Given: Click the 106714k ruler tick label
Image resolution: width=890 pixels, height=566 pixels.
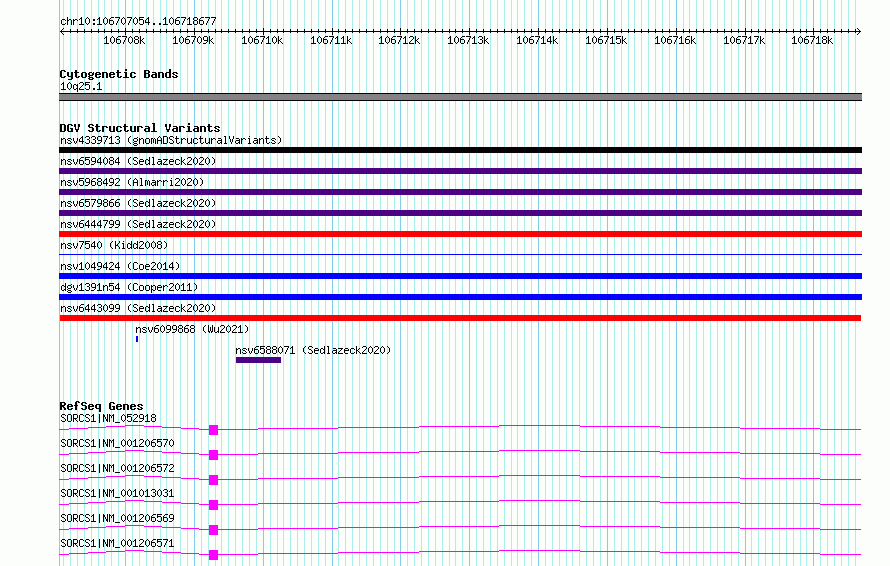Looking at the screenshot, I should 537,40.
